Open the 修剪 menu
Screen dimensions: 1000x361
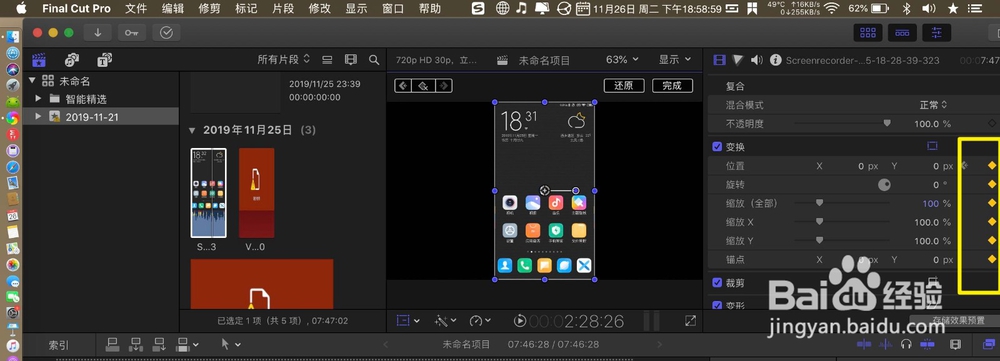(x=209, y=8)
